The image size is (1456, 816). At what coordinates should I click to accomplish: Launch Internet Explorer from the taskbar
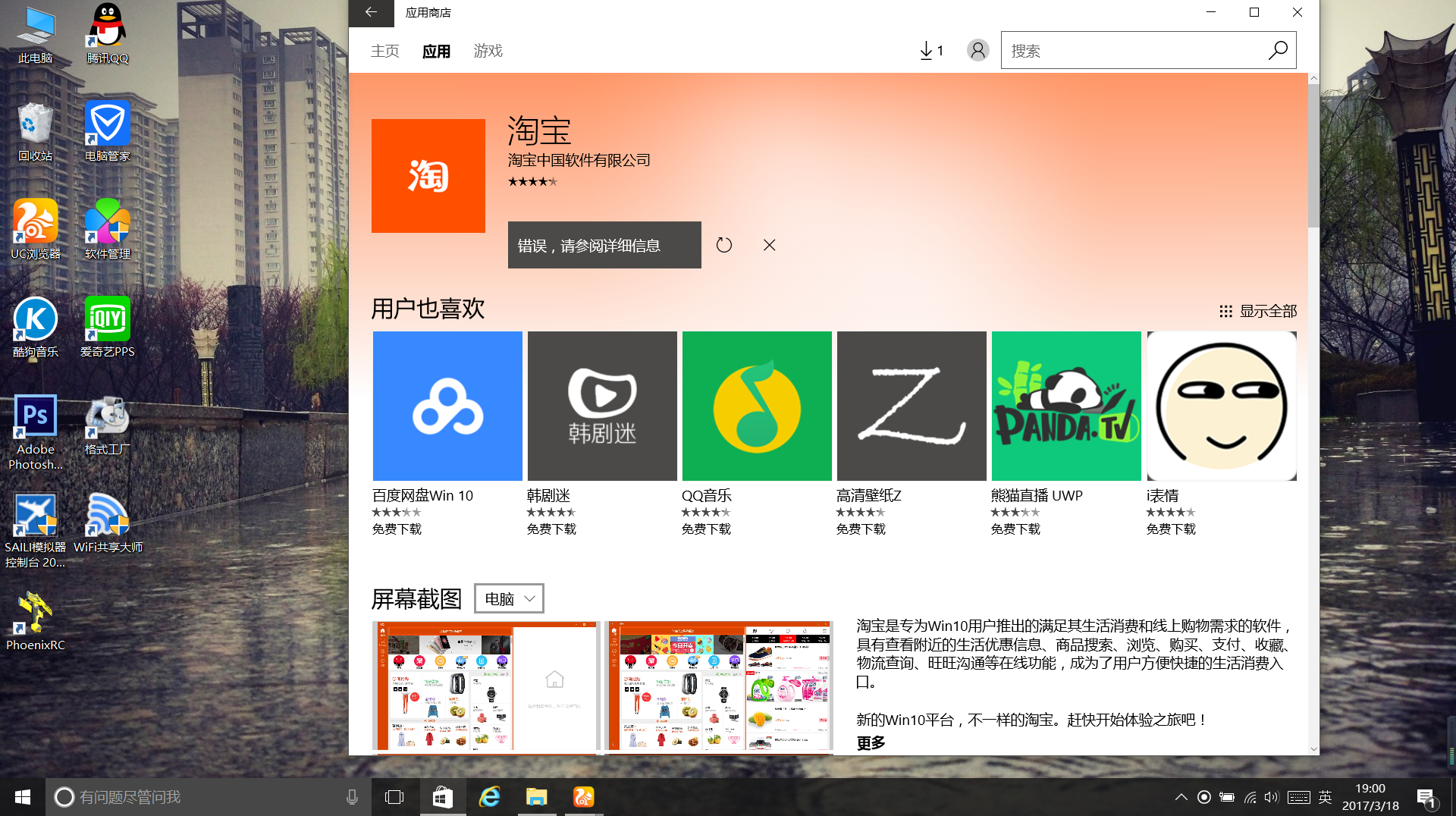click(490, 797)
